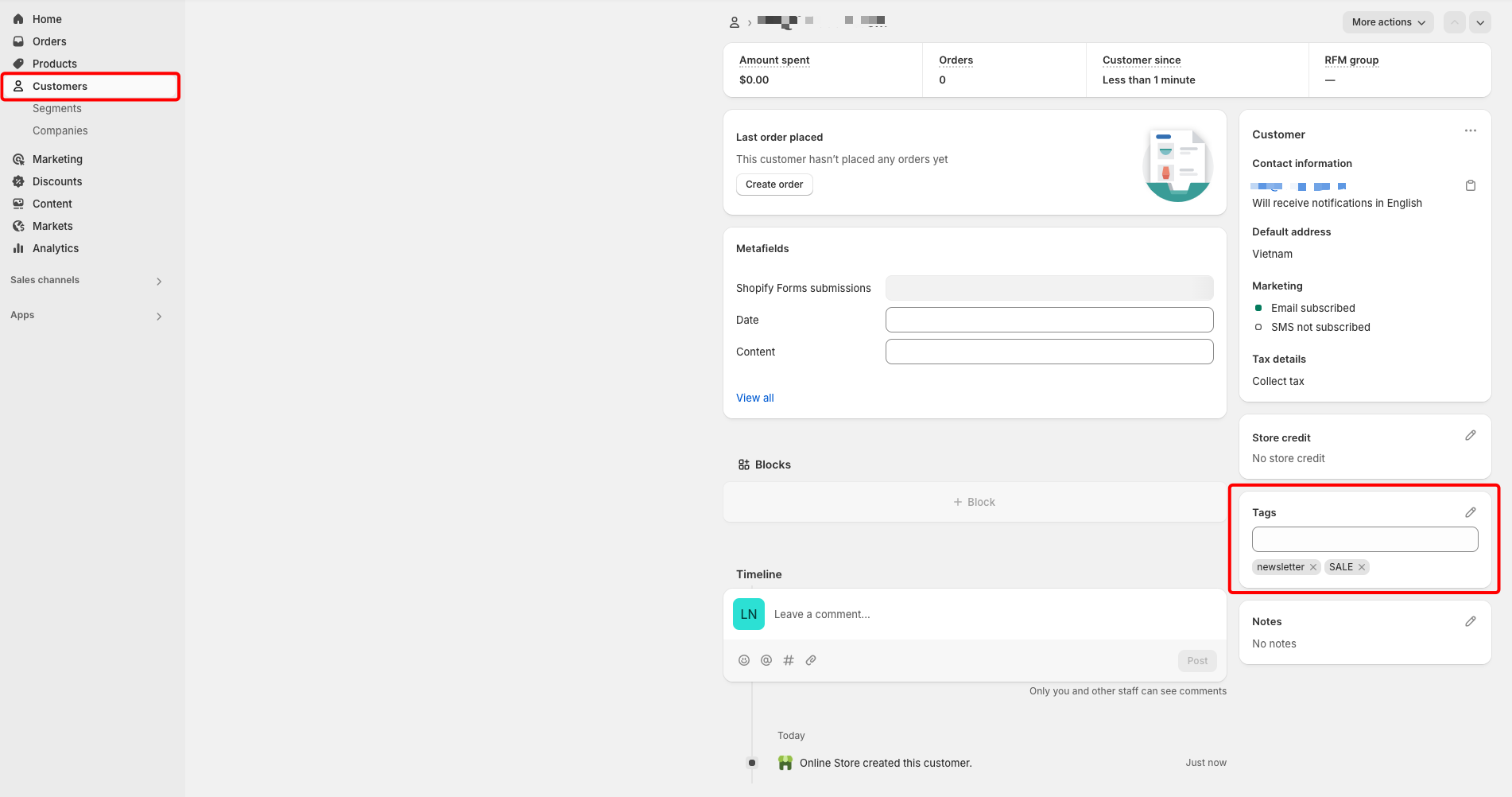Screen dimensions: 1512x797
Task: Click the Content metafield input
Action: pos(1049,352)
